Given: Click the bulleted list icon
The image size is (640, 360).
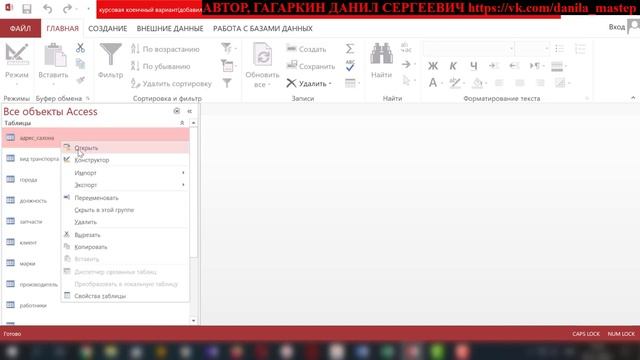Looking at the screenshot, I should [x=559, y=49].
